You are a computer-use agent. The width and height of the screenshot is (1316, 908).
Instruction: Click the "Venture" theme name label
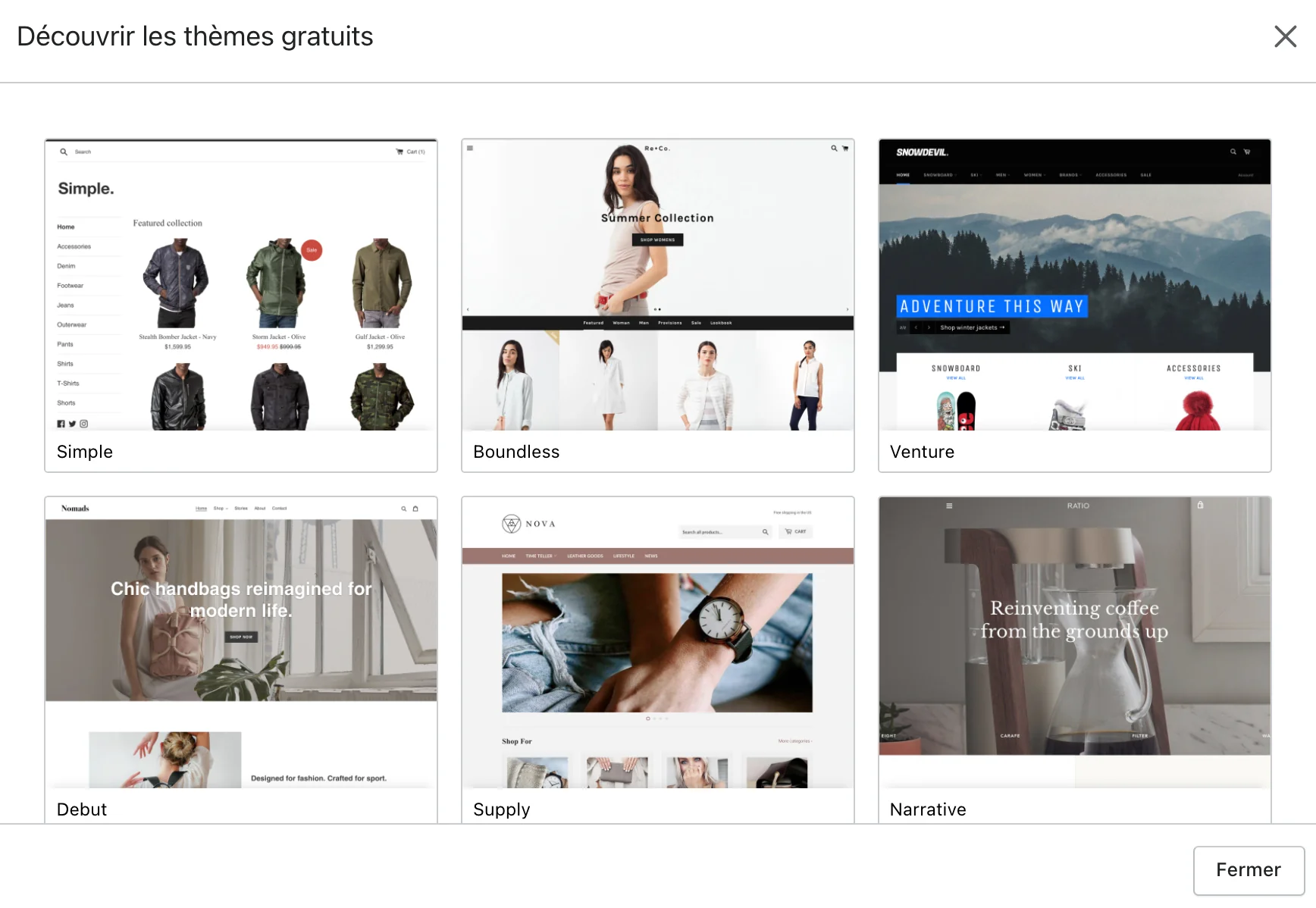click(x=922, y=452)
